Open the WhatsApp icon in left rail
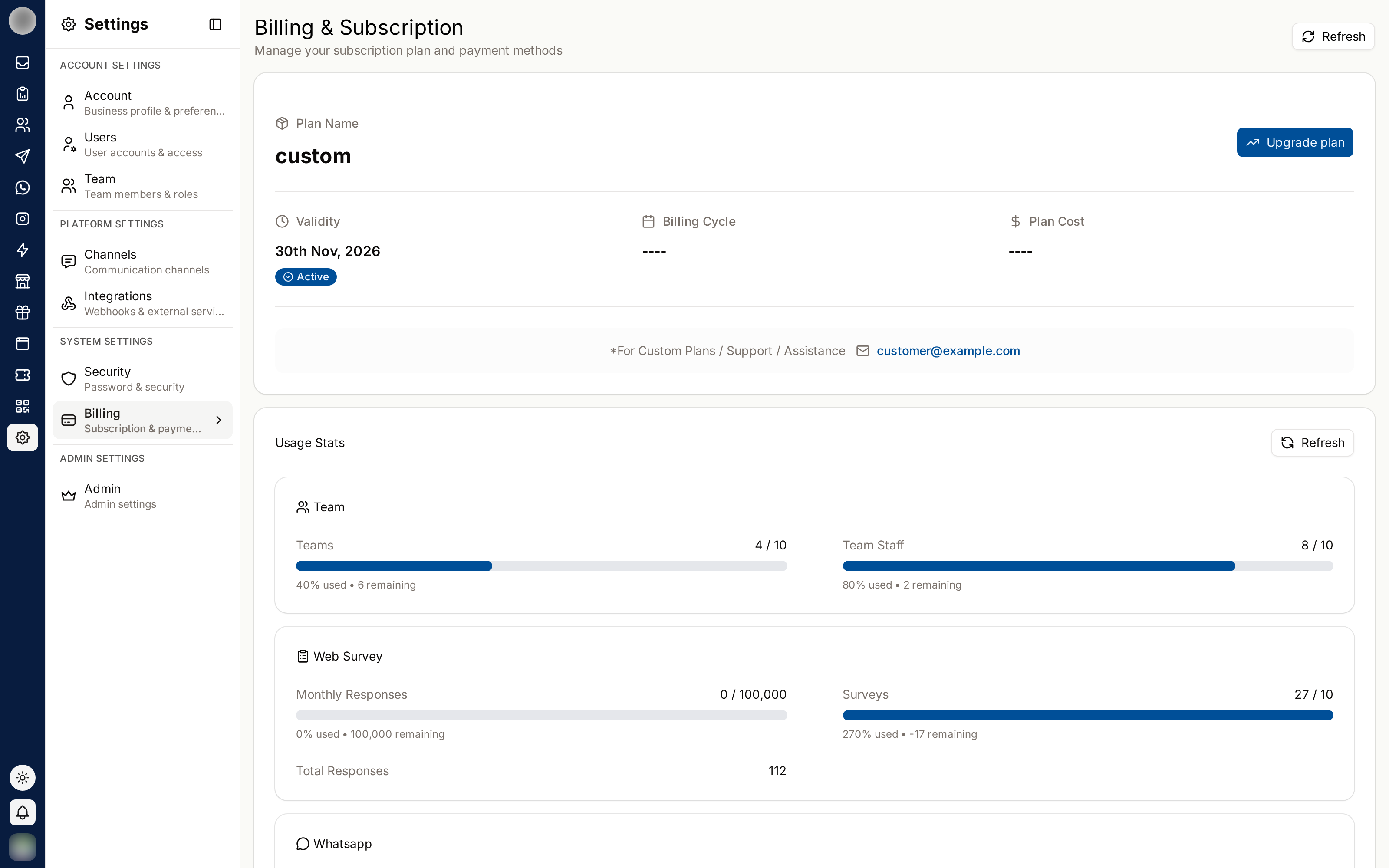1389x868 pixels. 23,188
